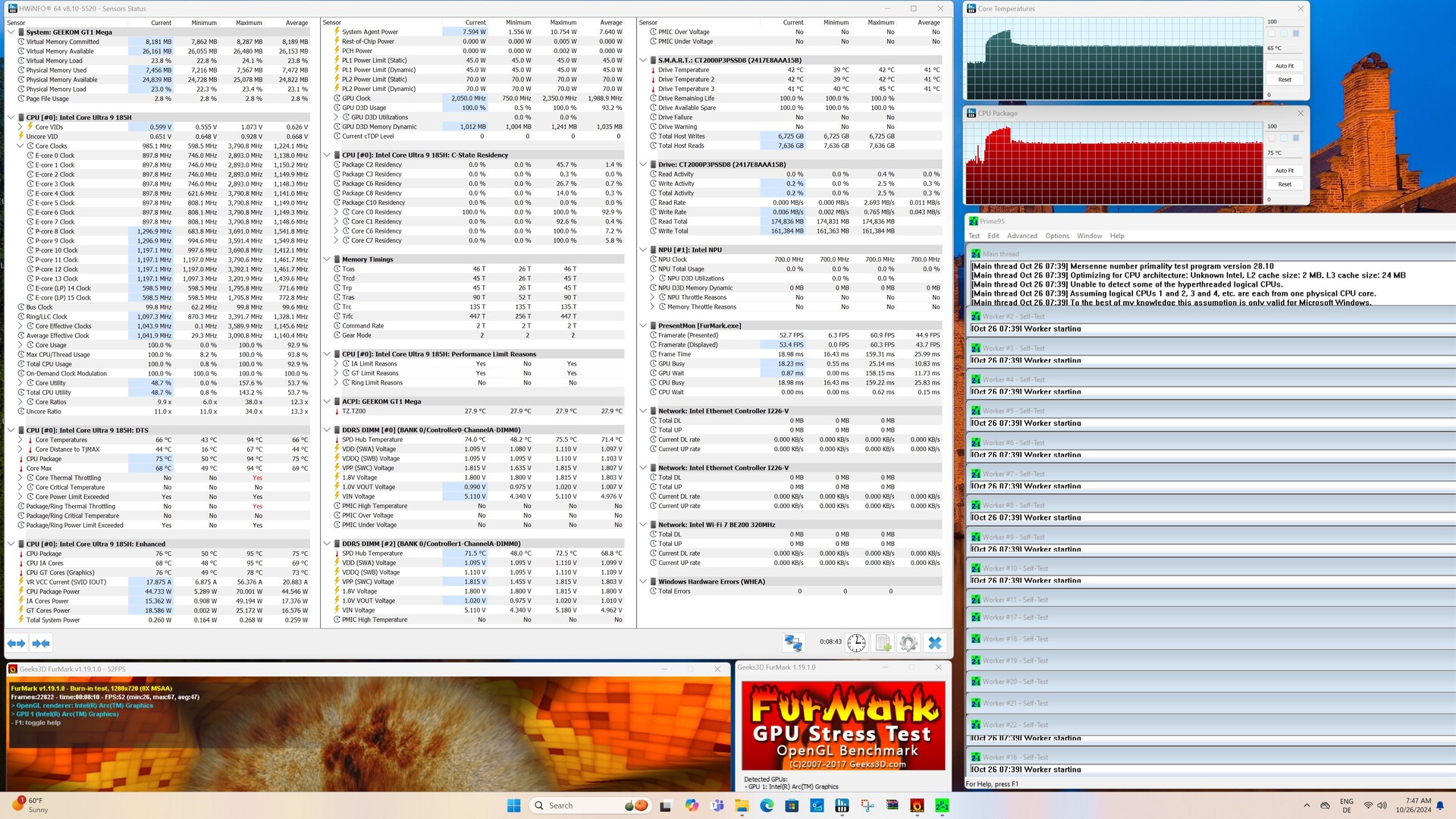Select the Framerate (Presented) row
1456x819 pixels.
pyautogui.click(x=794, y=335)
